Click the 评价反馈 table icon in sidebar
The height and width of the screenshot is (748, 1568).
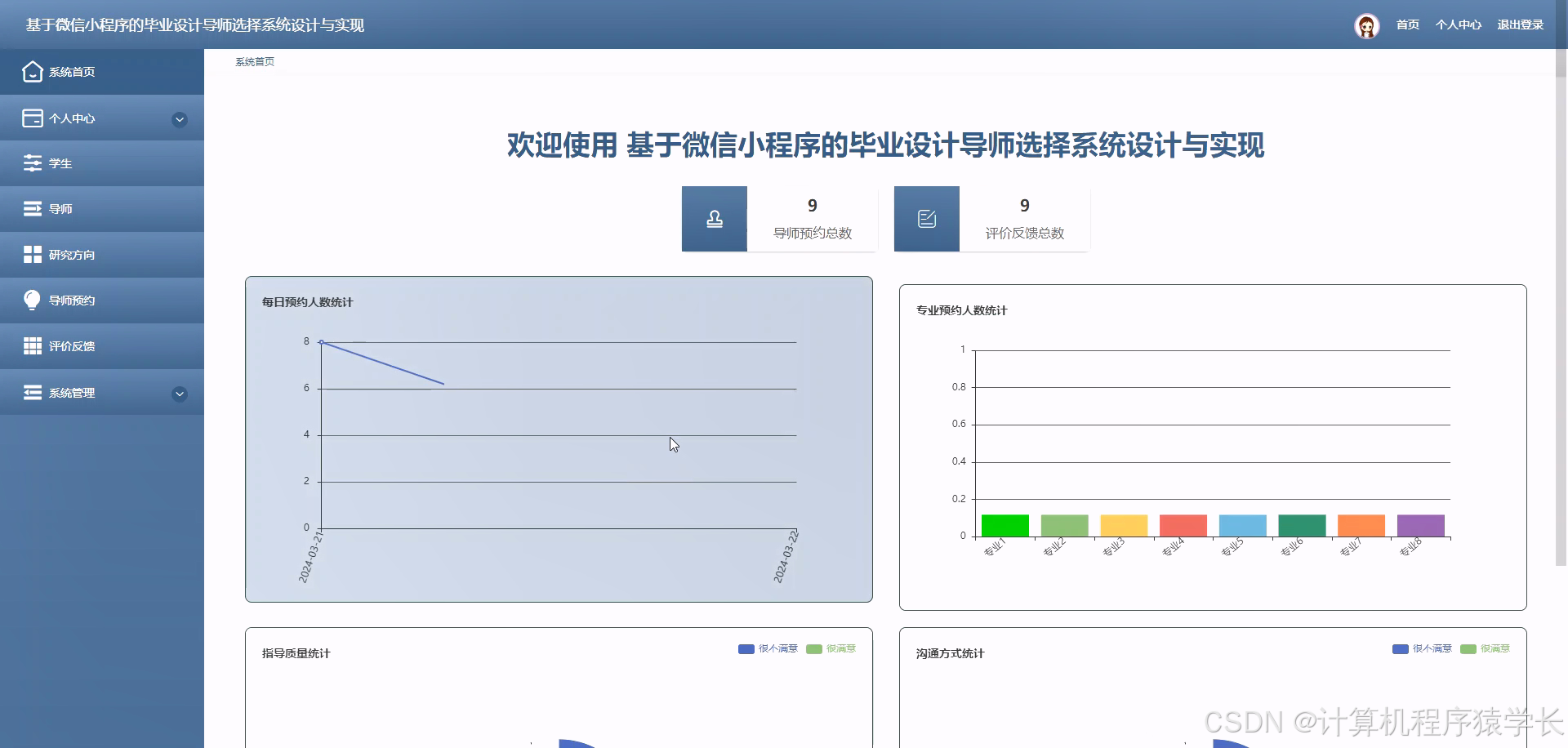[32, 346]
